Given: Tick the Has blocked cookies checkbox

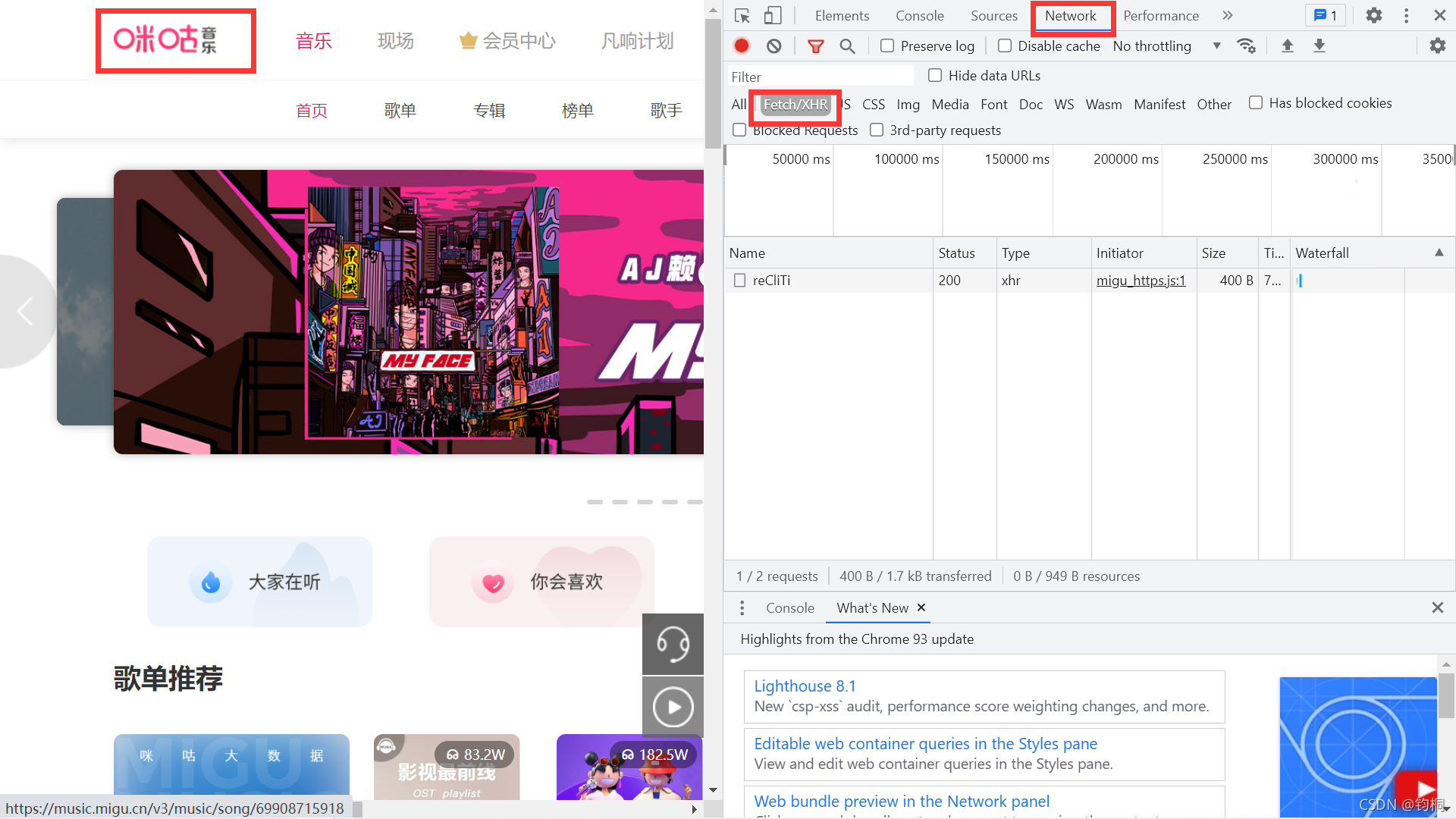Looking at the screenshot, I should (x=1256, y=102).
